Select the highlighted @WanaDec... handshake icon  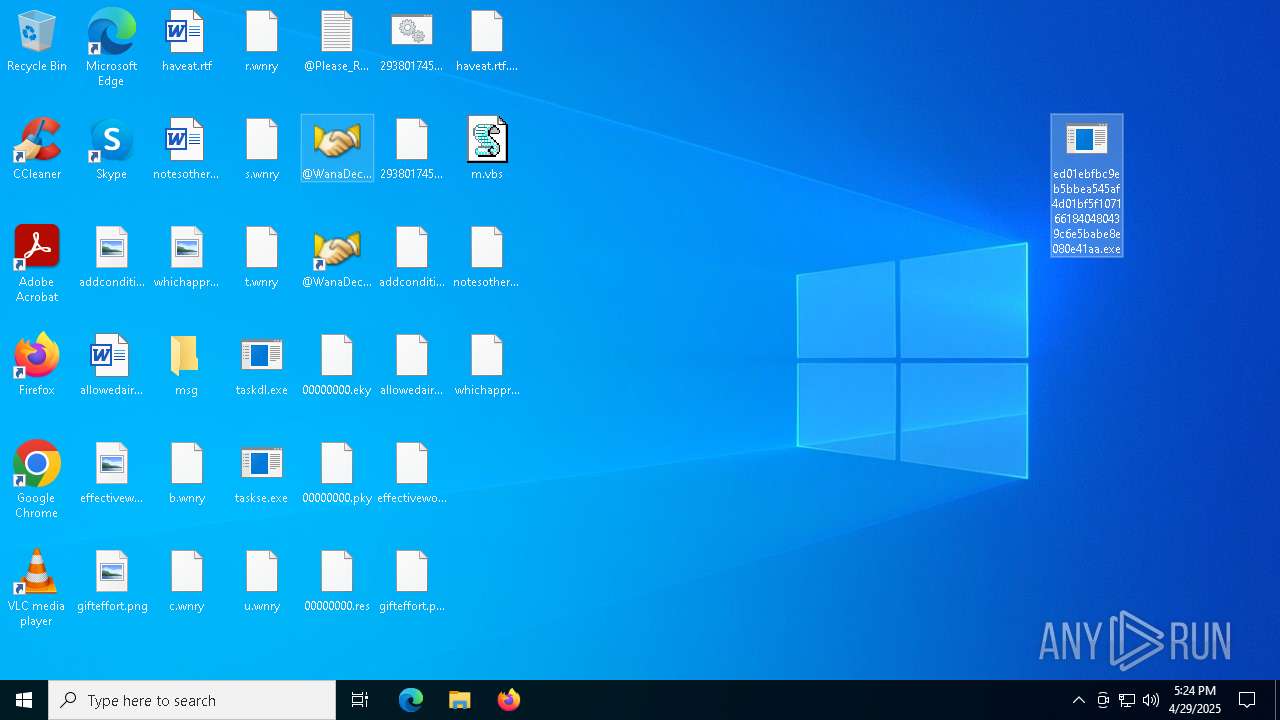coord(337,148)
